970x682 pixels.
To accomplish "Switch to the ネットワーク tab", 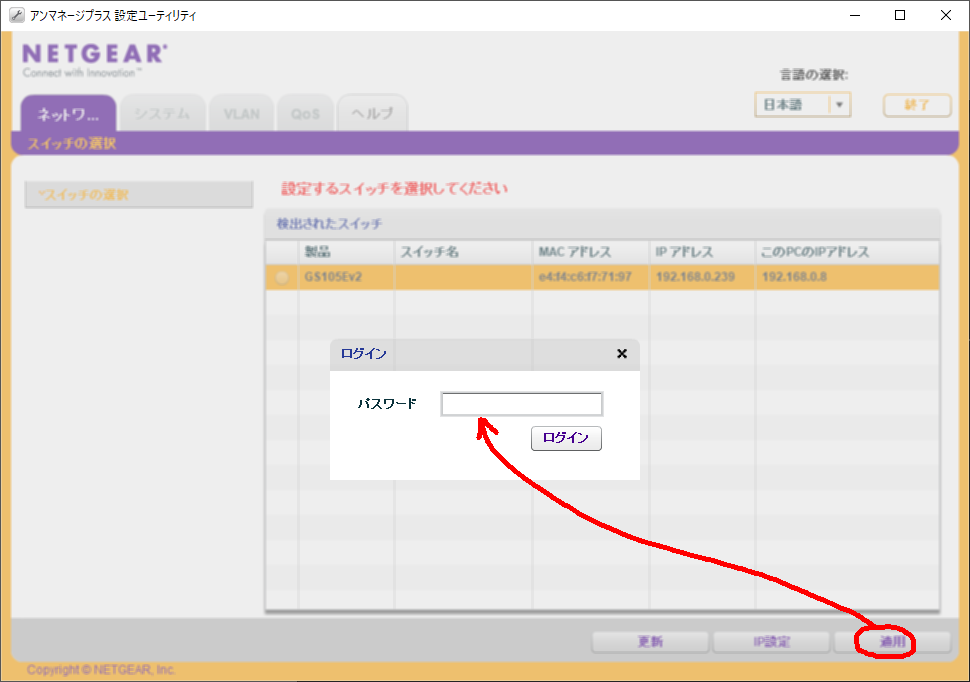I will [68, 114].
